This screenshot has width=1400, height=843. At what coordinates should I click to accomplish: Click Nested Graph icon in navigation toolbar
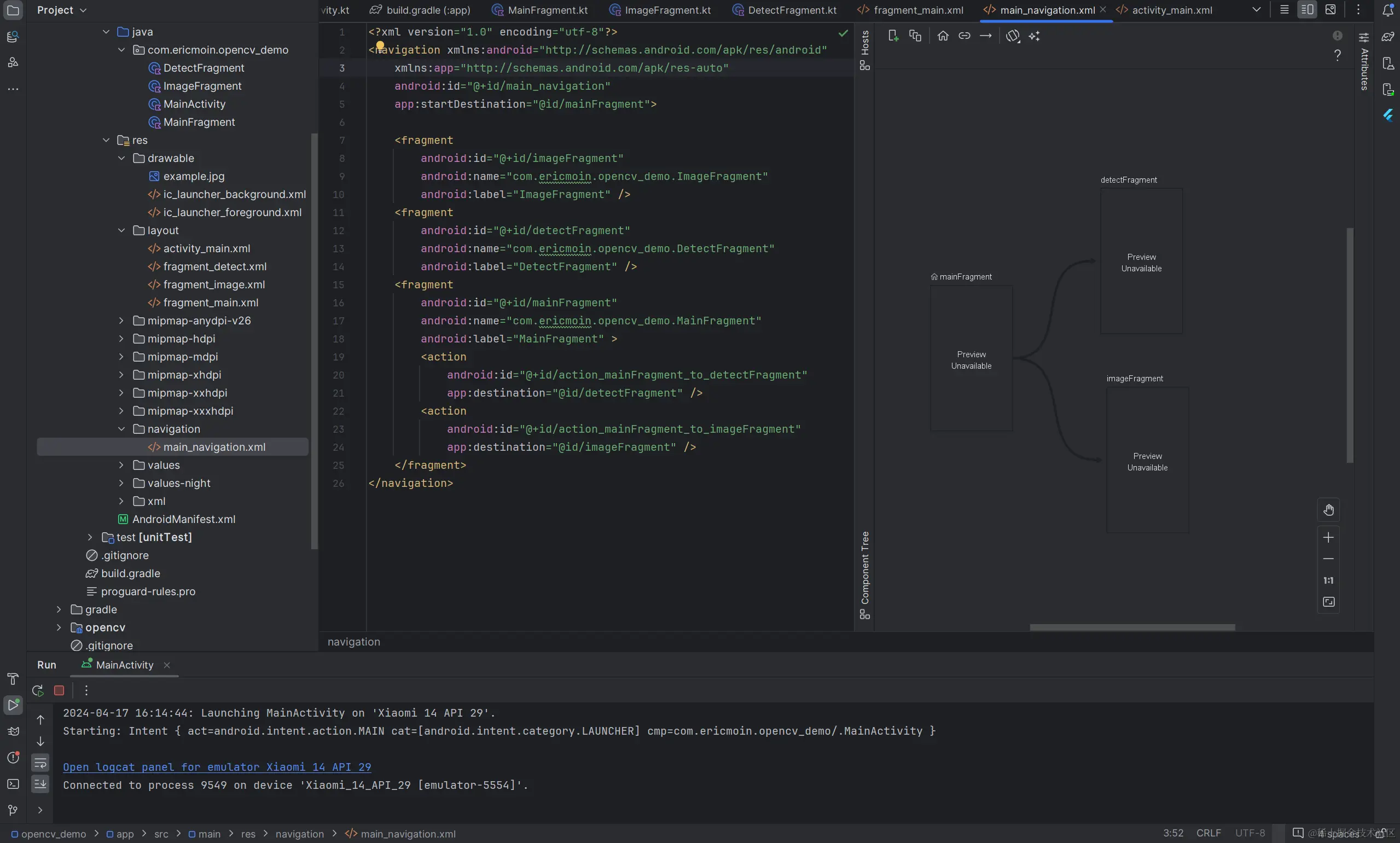915,36
